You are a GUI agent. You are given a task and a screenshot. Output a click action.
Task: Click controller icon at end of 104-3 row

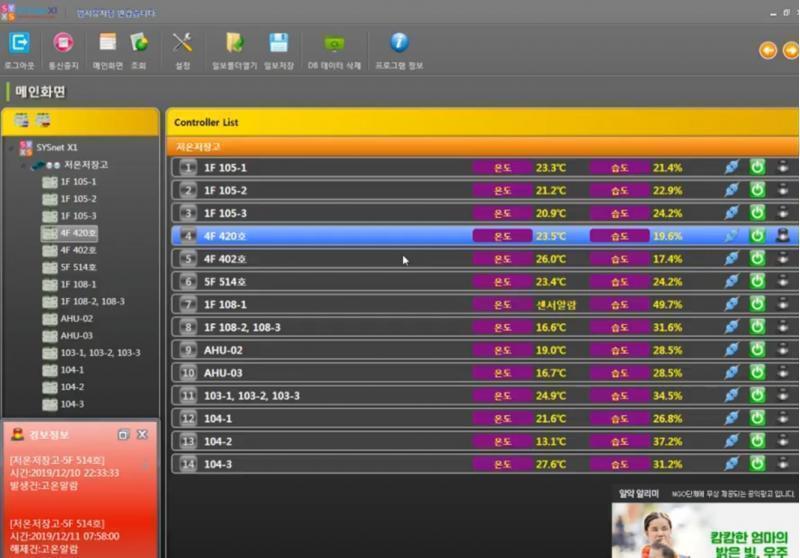point(783,464)
